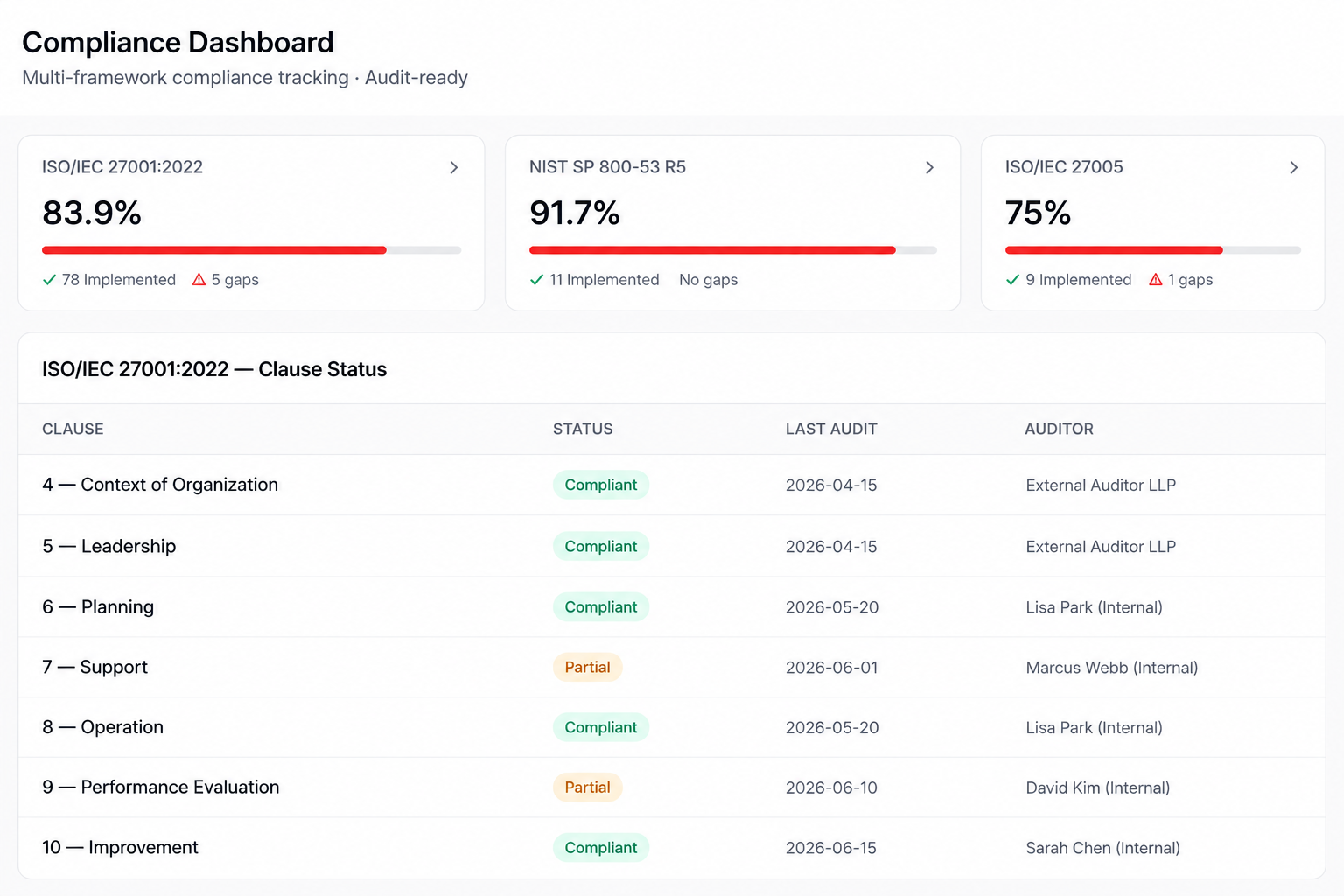Click the Compliant badge for Planning
This screenshot has height=896, width=1344.
601,606
